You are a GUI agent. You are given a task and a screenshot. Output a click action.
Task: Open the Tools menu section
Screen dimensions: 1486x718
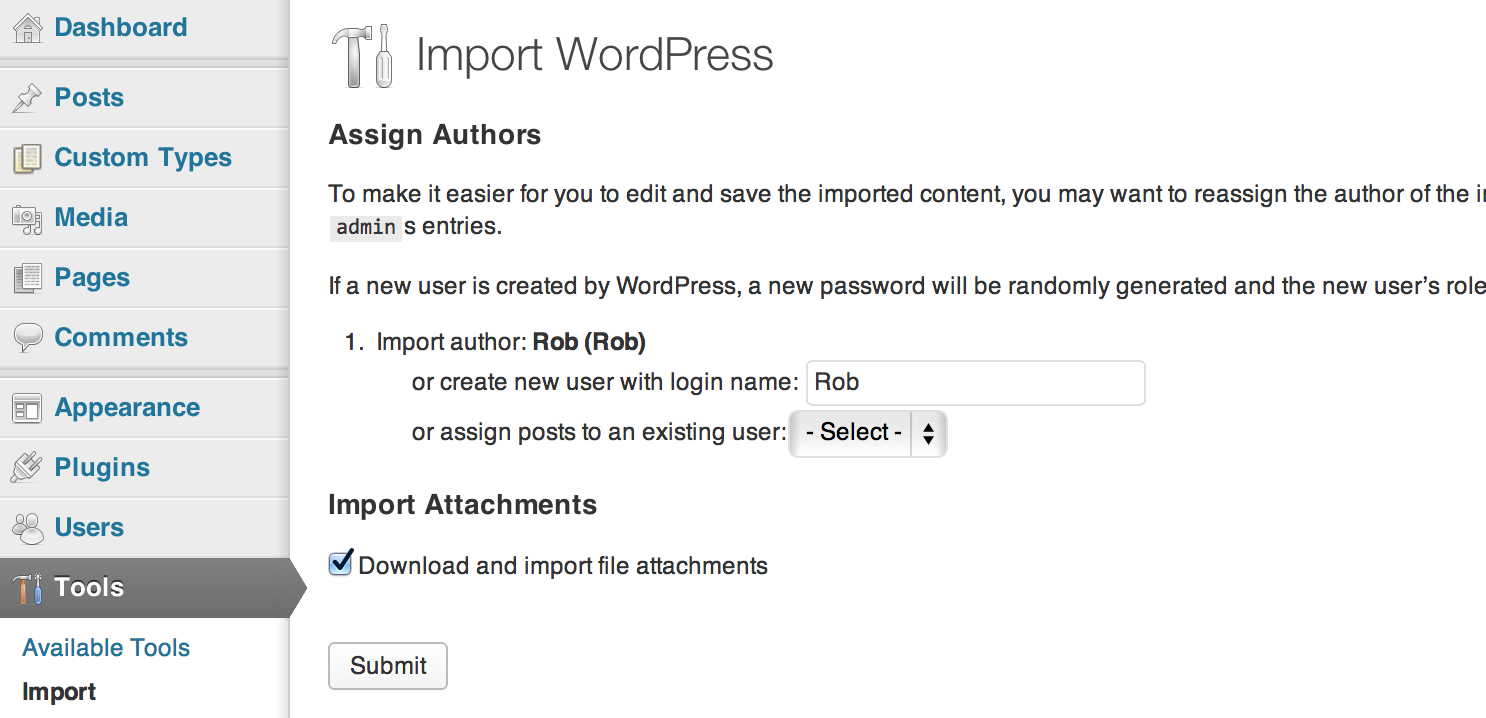pos(89,588)
